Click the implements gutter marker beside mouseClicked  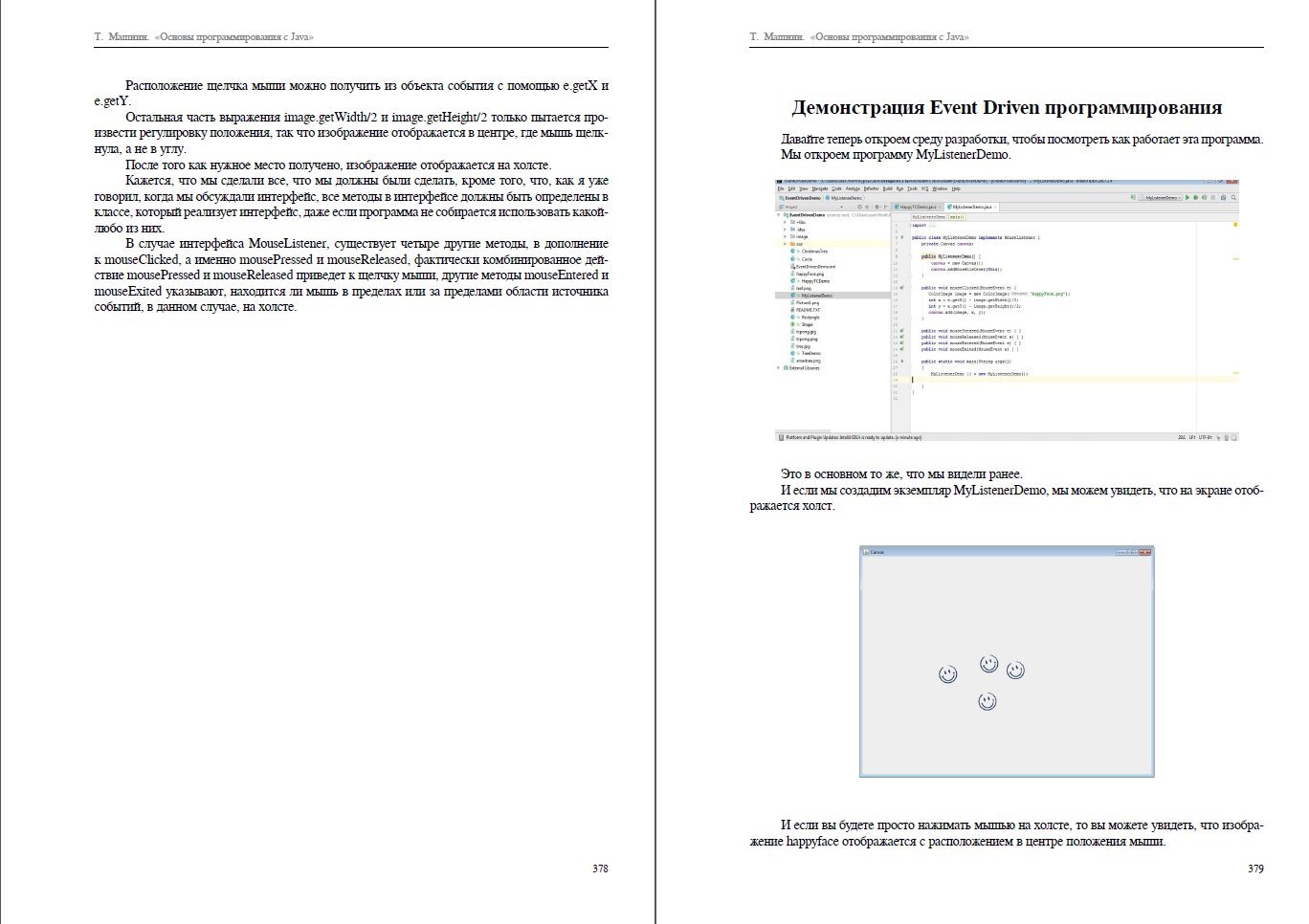pyautogui.click(x=901, y=287)
